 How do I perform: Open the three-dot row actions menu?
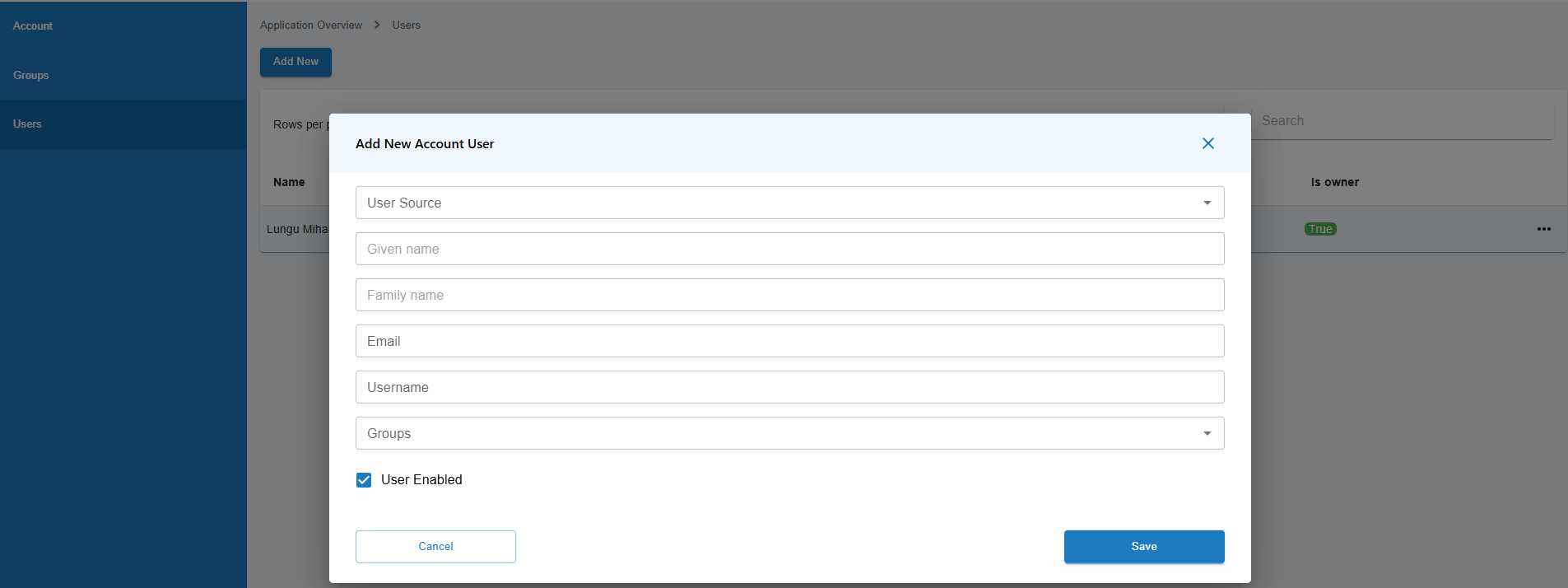(x=1543, y=229)
